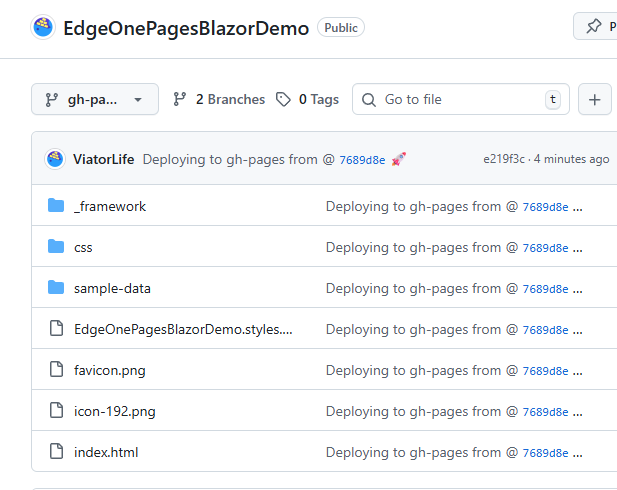Click the Public visibility badge
Image resolution: width=617 pixels, height=490 pixels.
point(341,28)
